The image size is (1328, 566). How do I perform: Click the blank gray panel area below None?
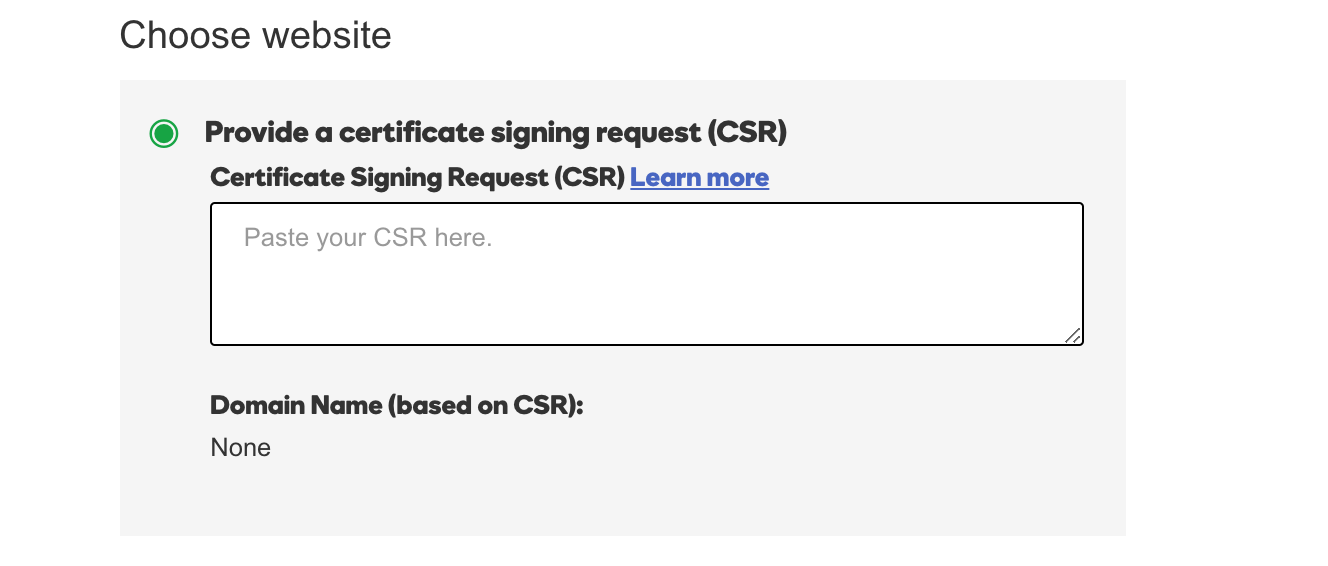(600, 500)
